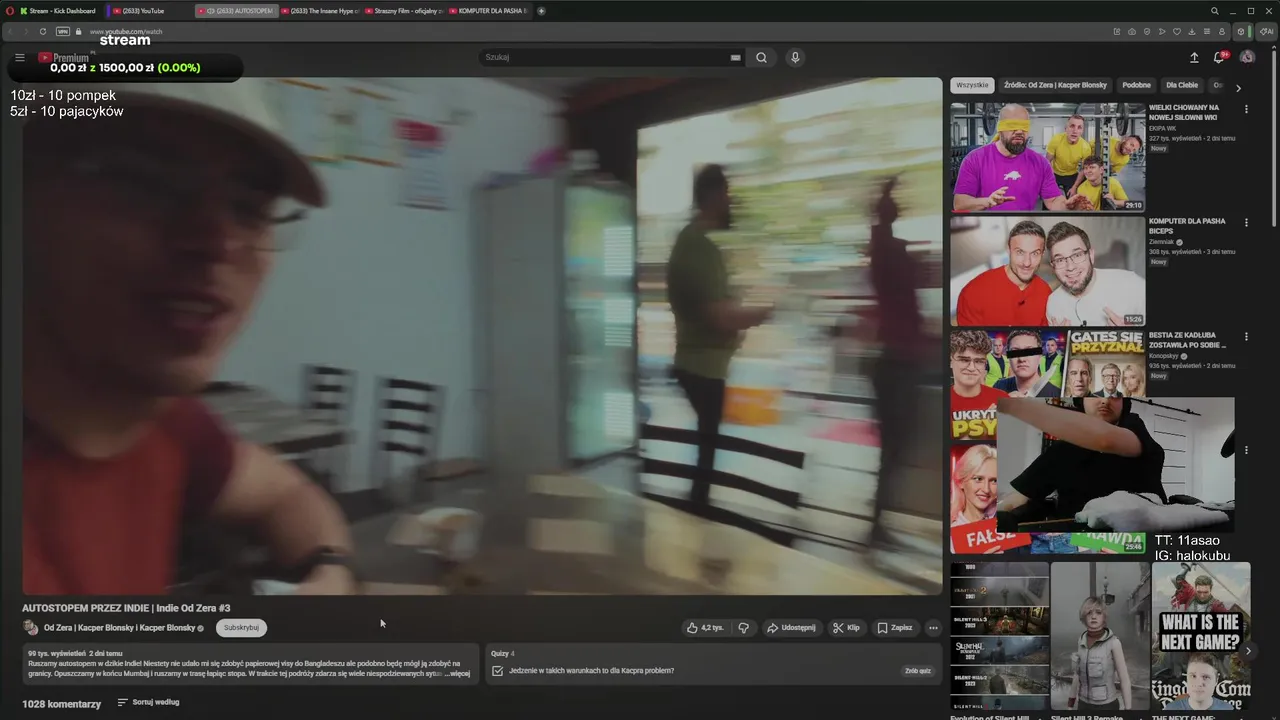
Task: Select the Źródło: Od Zera filter chip
Action: 1055,85
